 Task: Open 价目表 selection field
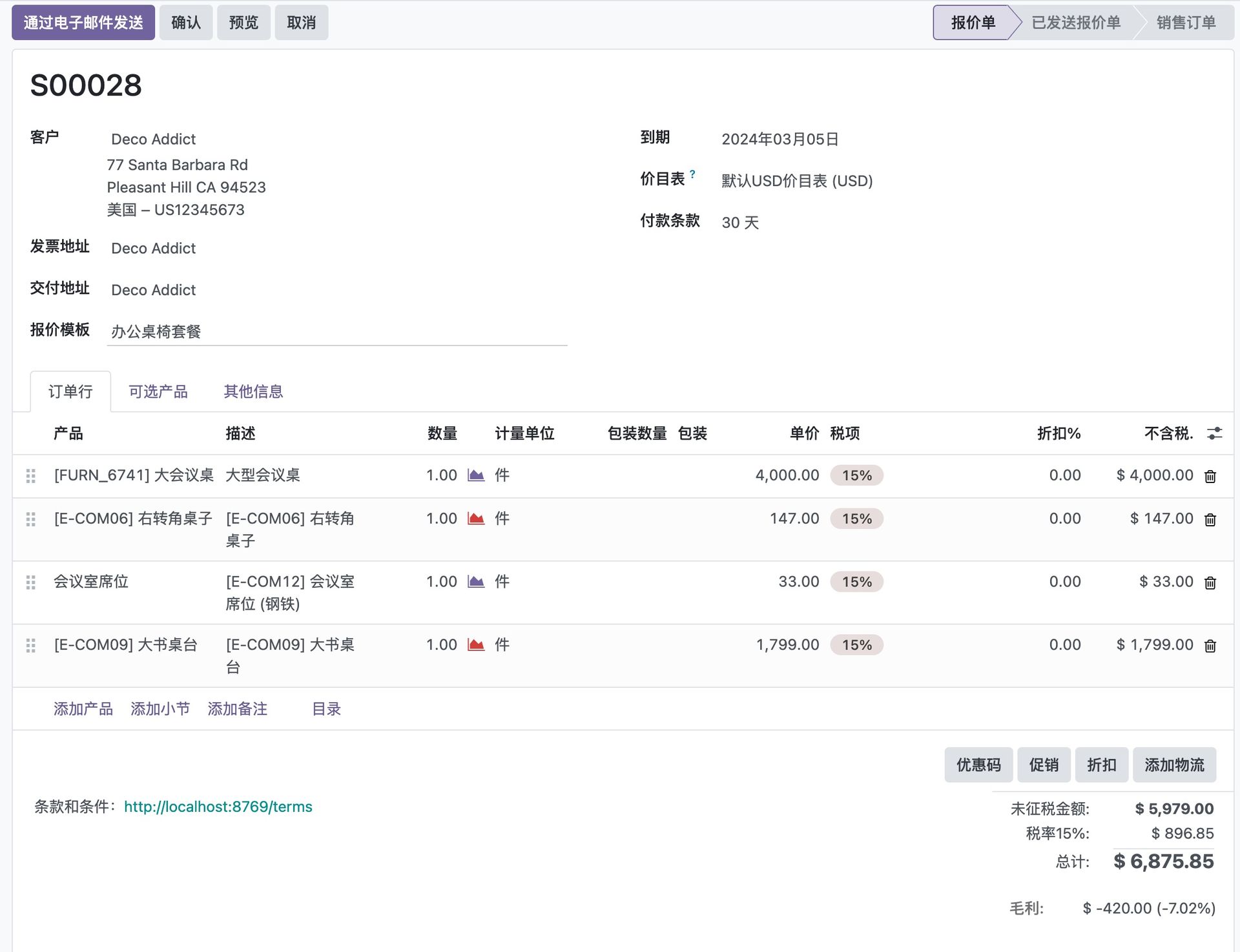tap(797, 181)
